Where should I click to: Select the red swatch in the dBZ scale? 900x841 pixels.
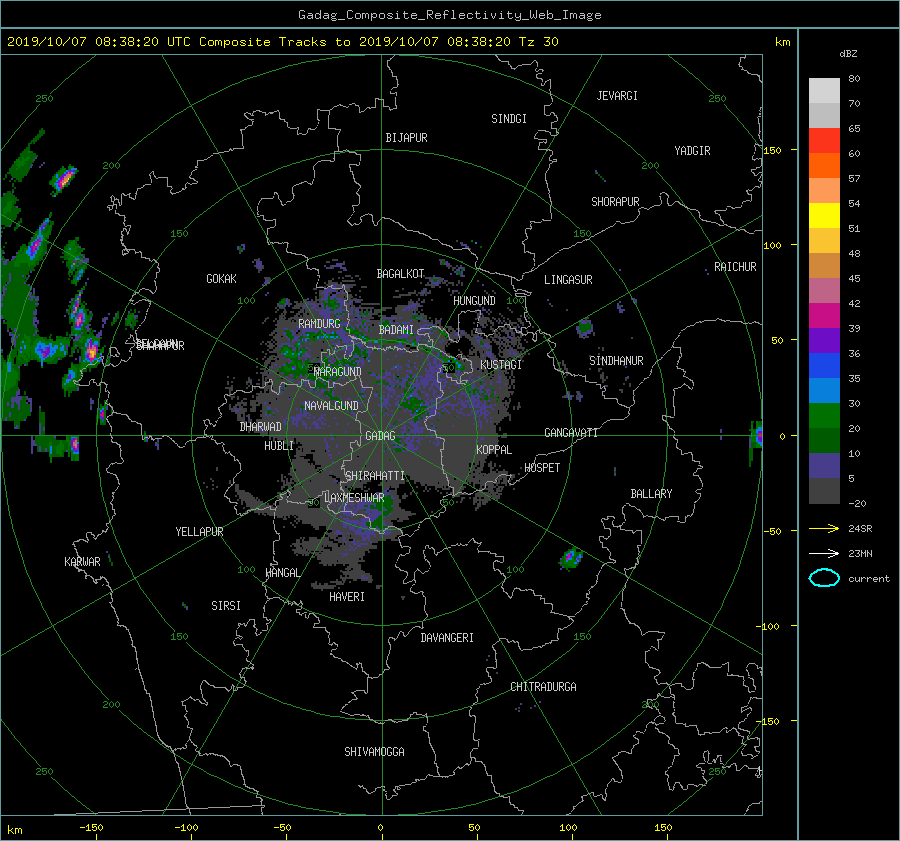[824, 141]
